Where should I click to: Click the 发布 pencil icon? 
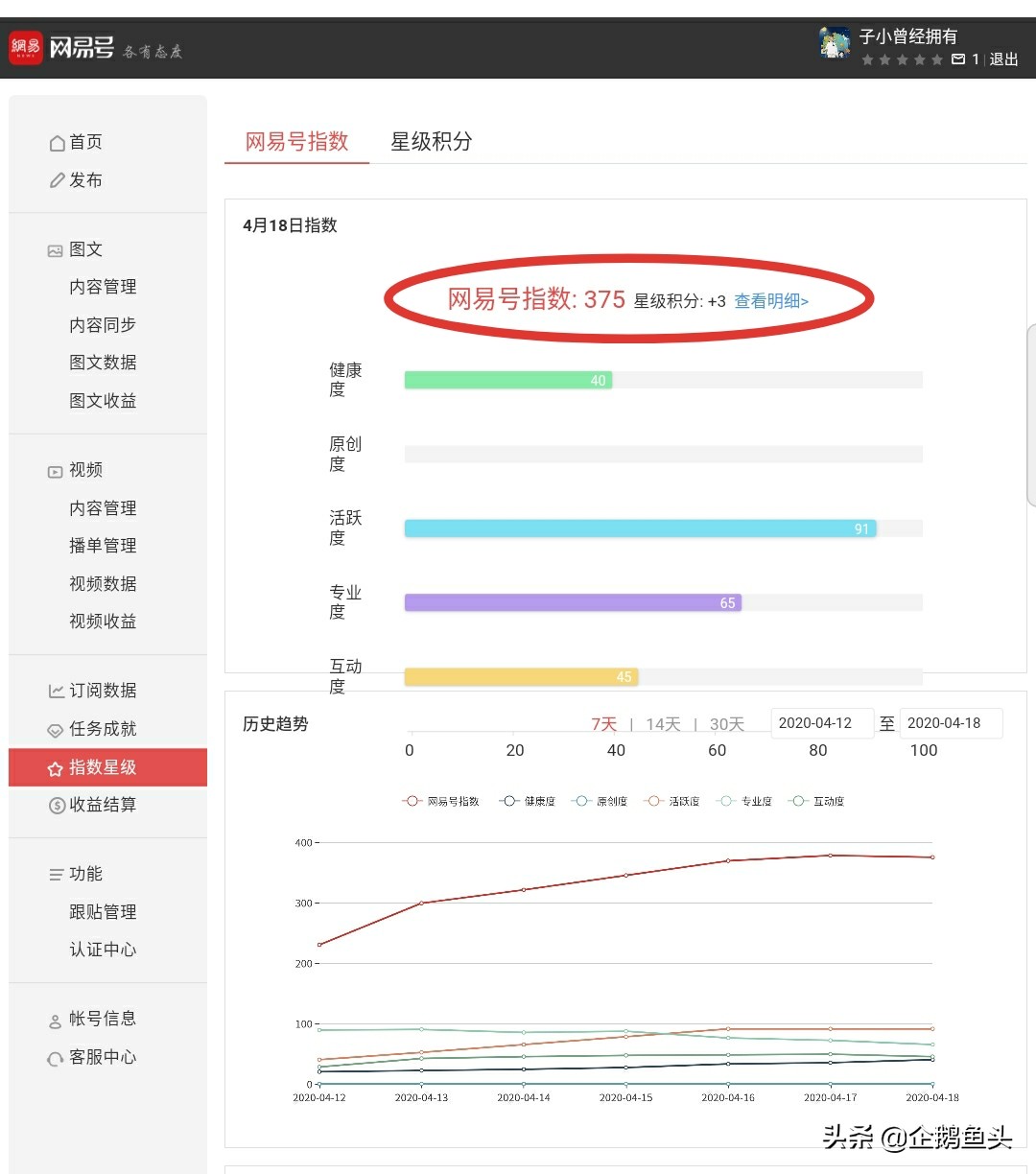point(58,180)
